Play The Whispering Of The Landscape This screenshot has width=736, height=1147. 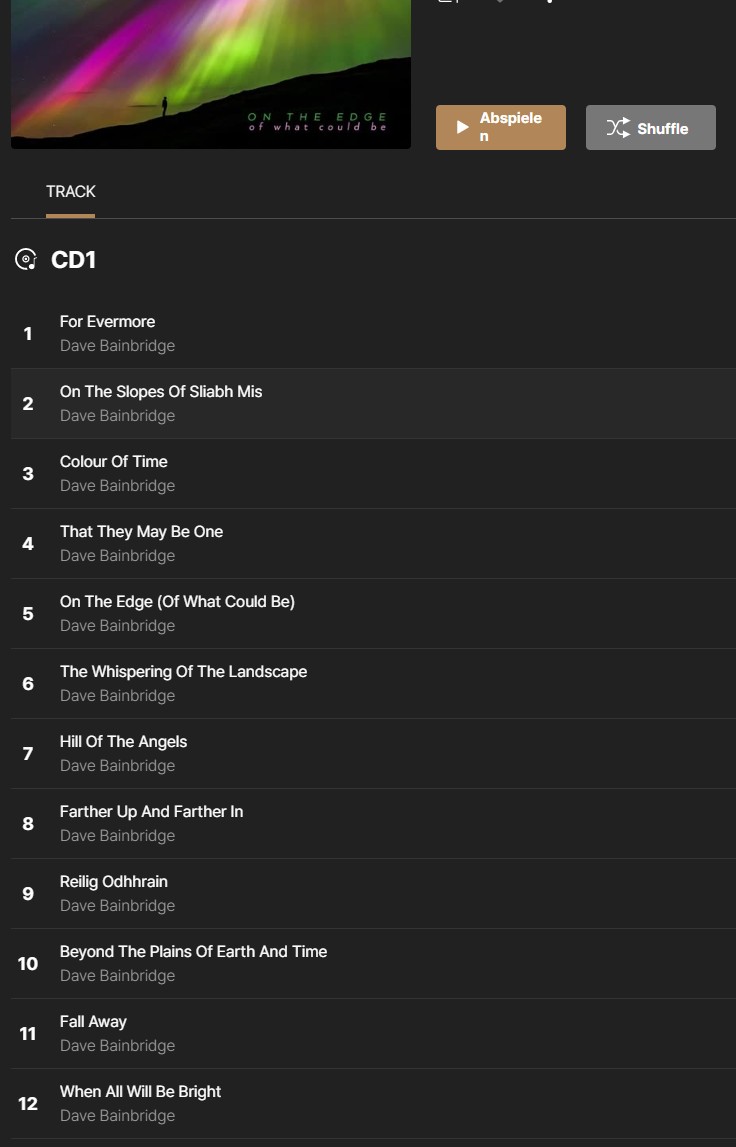tap(373, 683)
